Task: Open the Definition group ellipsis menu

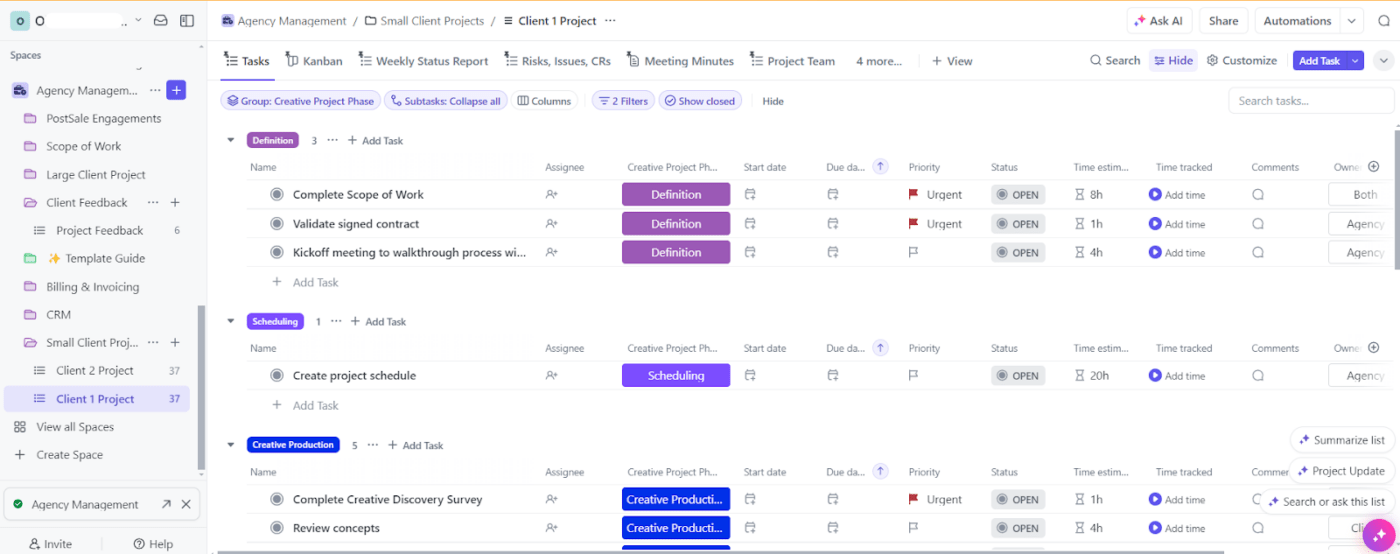Action: point(333,141)
